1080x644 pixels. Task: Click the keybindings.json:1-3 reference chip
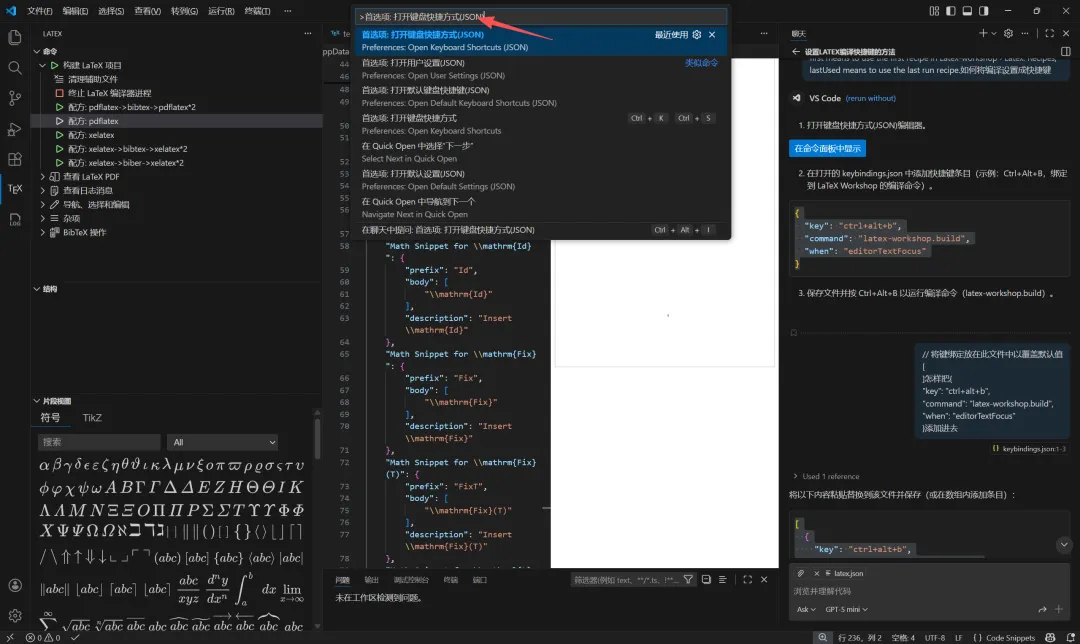(1029, 449)
